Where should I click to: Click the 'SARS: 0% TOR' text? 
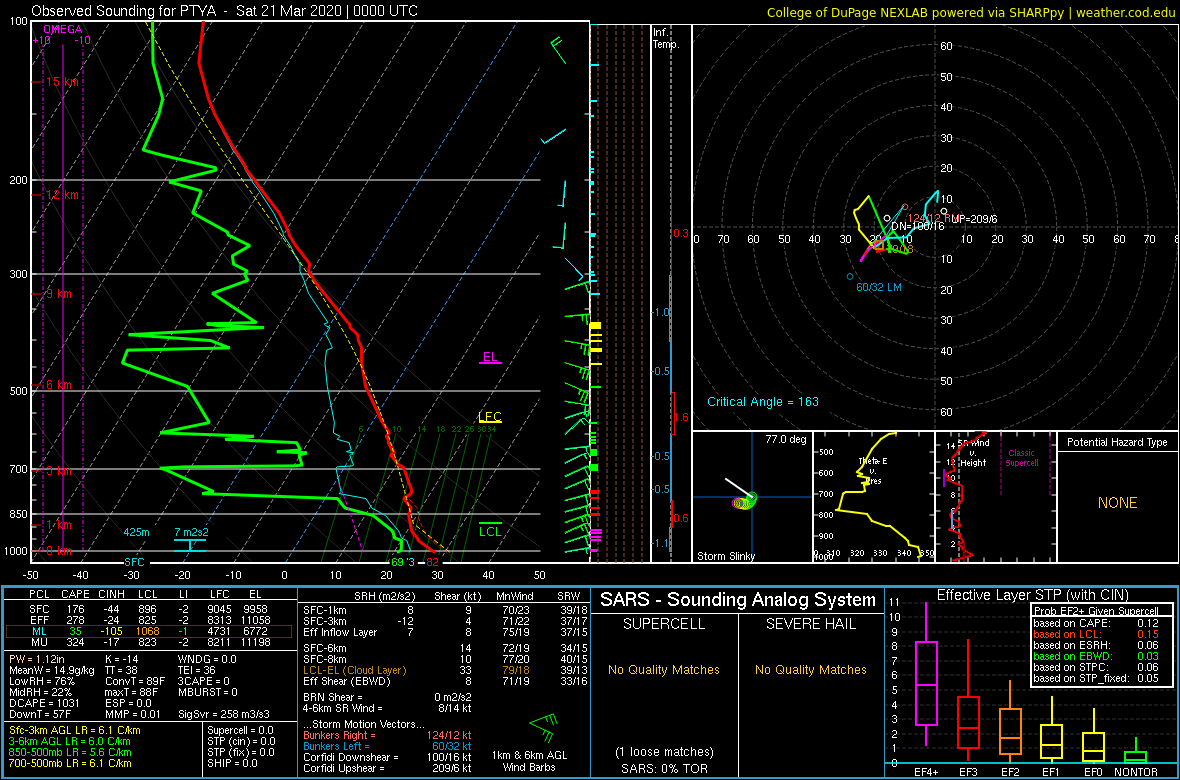(x=665, y=767)
